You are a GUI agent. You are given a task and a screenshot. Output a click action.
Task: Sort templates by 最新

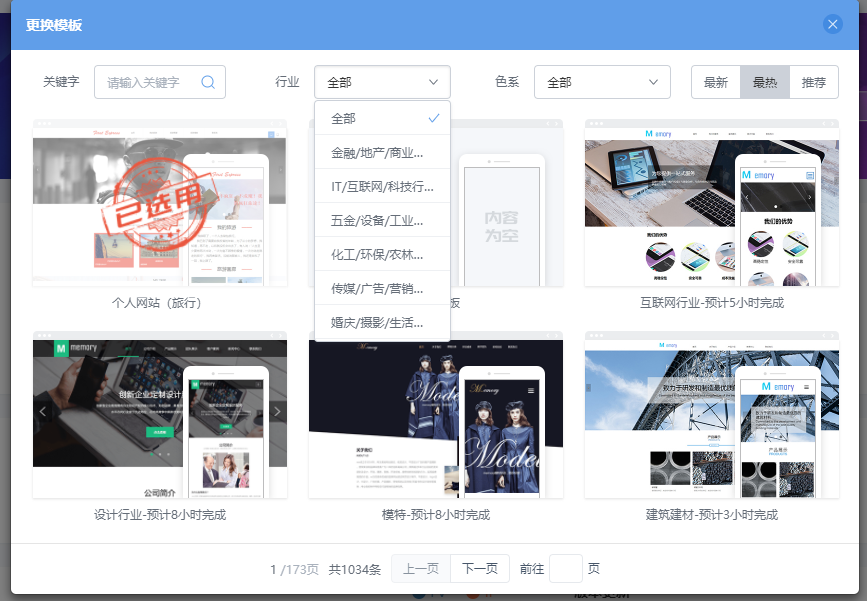click(x=715, y=82)
